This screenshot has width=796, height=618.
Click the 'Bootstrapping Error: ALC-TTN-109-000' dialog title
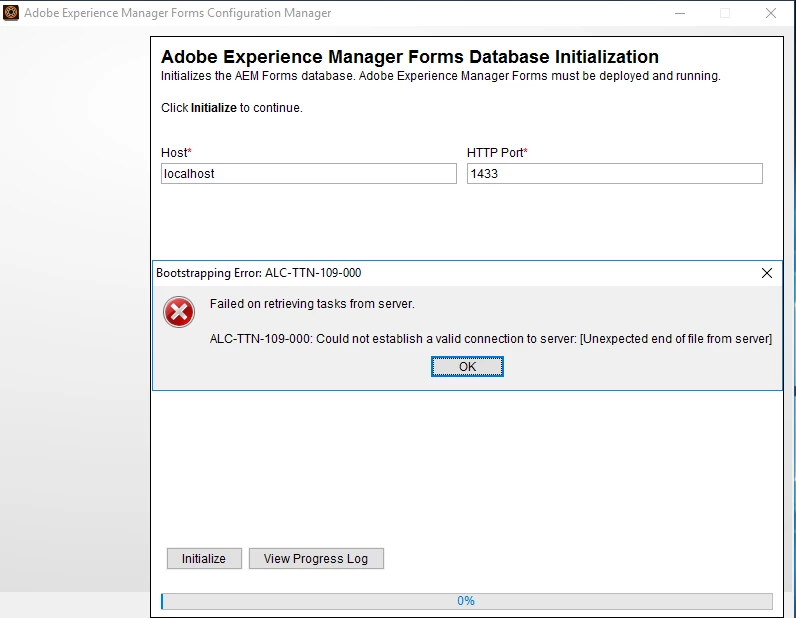tap(258, 273)
